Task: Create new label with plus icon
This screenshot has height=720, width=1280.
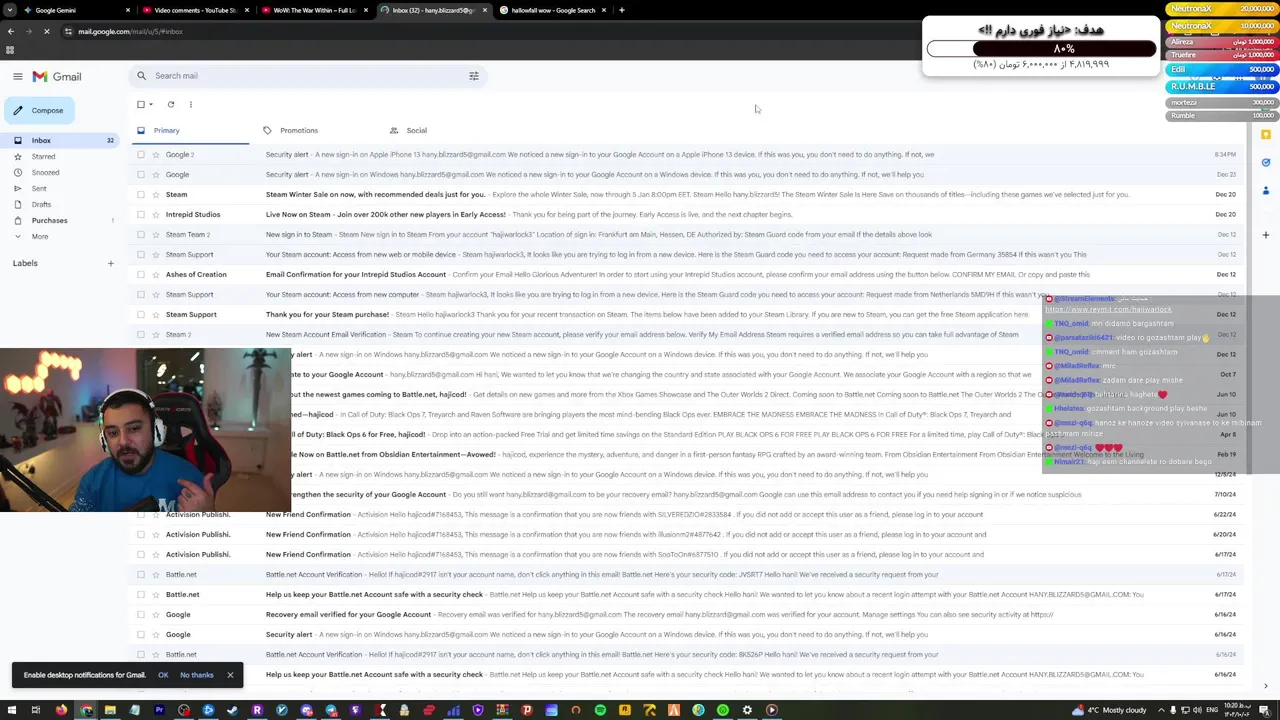Action: coord(111,264)
